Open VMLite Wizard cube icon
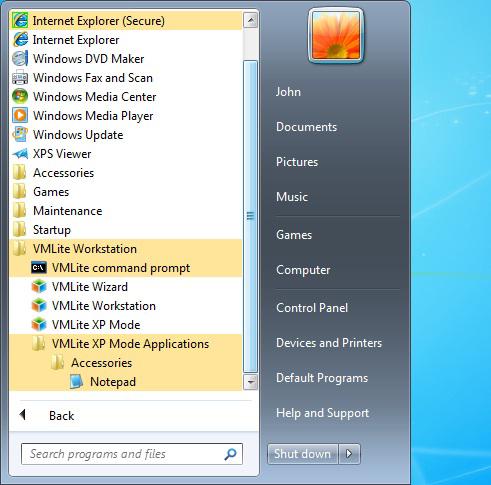Viewport: 491px width, 485px height. pos(39,287)
